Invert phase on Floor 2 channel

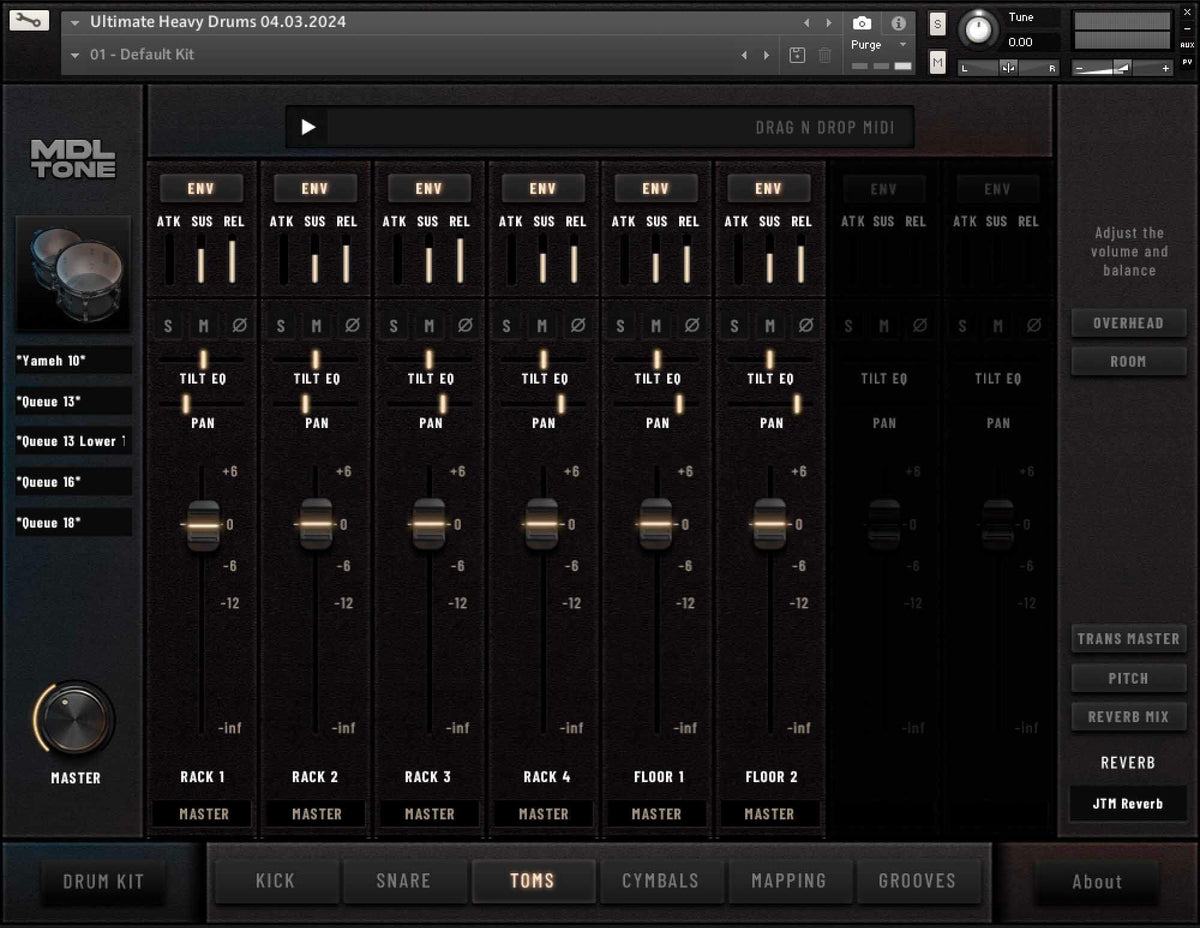(x=806, y=326)
